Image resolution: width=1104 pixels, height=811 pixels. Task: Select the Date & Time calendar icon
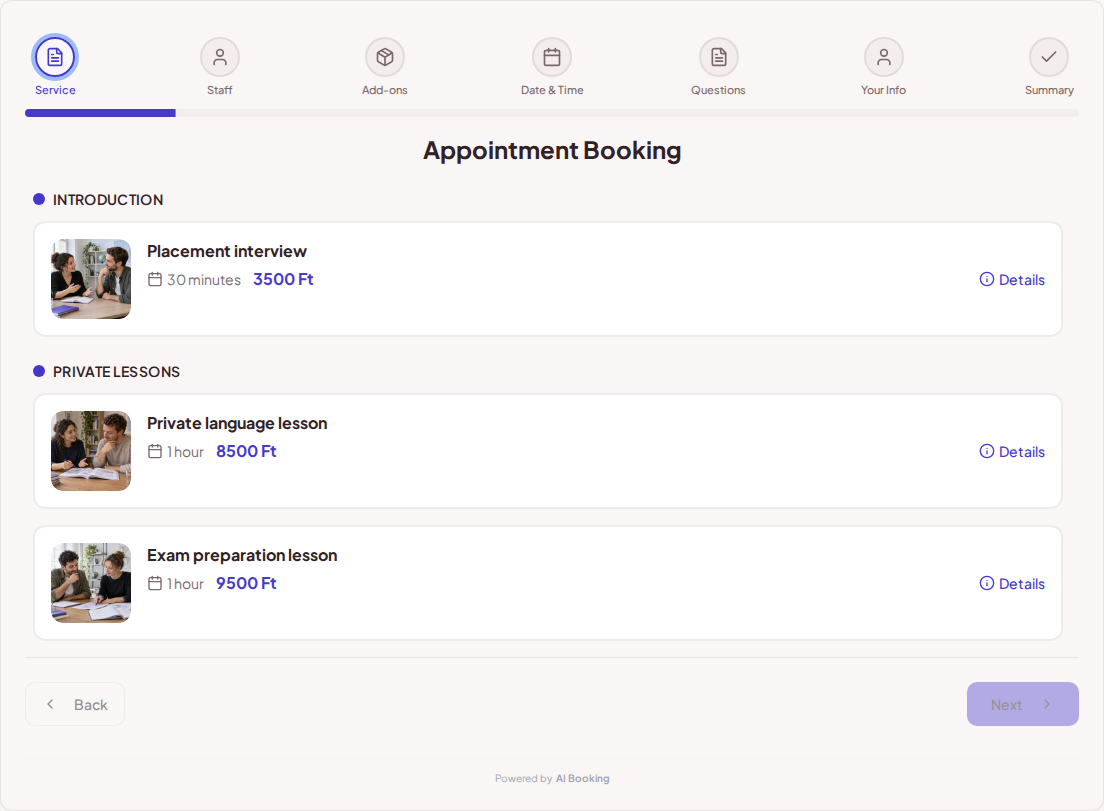point(552,57)
